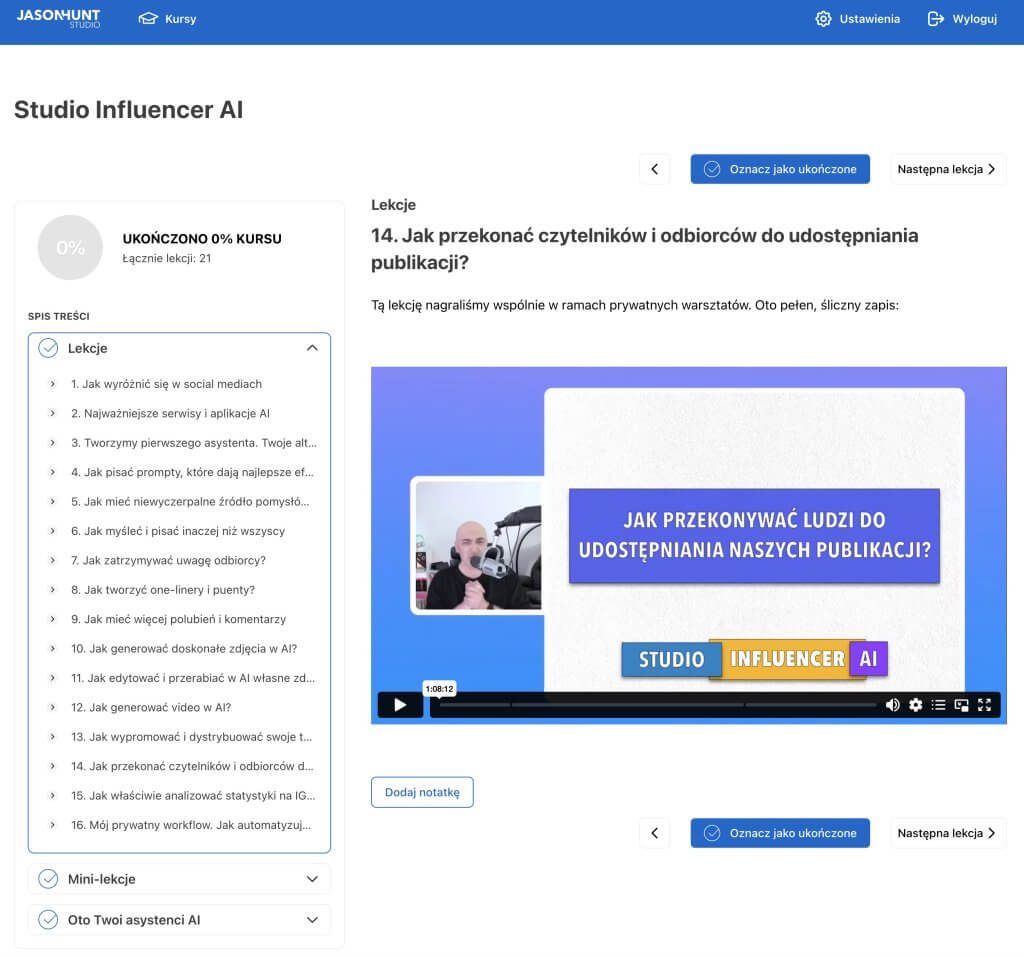Viewport: 1024px width, 958px height.
Task: Open lesson 7 Jak zatrzymywać uwagę odbiorcy
Action: pos(168,560)
